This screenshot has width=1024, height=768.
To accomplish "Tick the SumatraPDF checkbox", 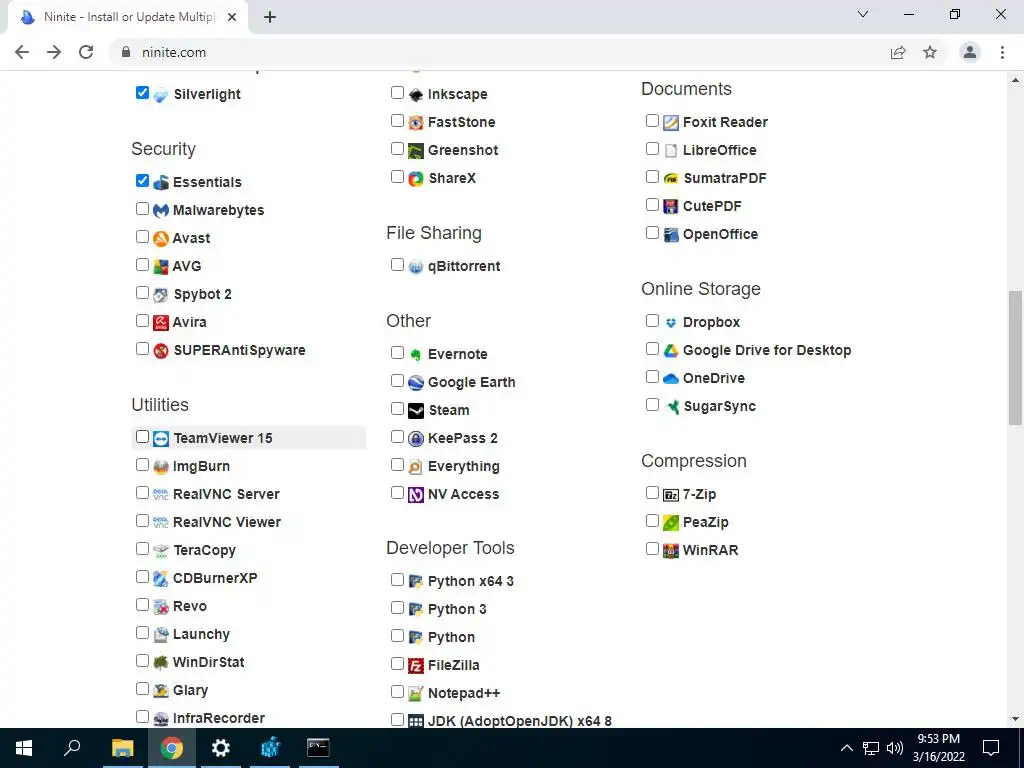I will (652, 177).
